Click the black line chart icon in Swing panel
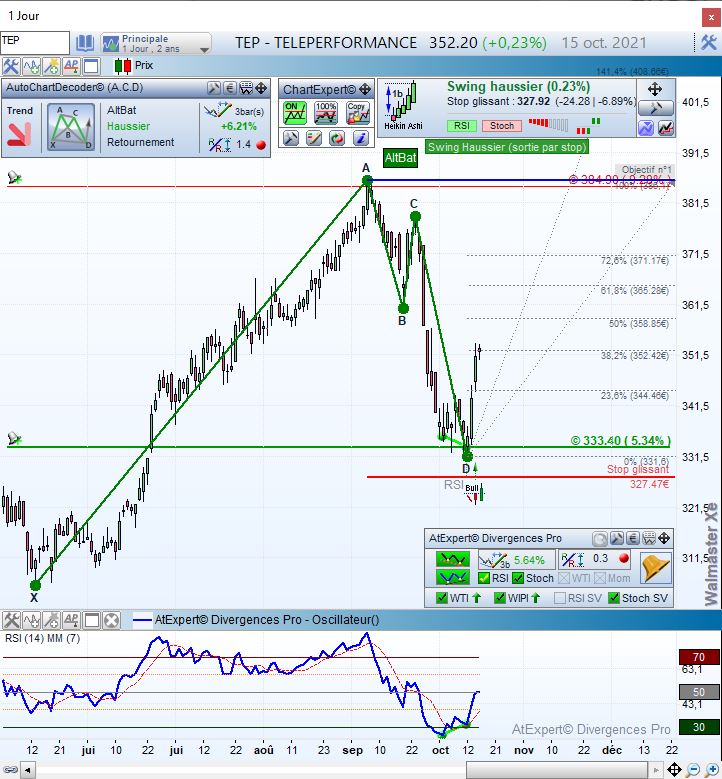722x779 pixels. pyautogui.click(x=666, y=128)
